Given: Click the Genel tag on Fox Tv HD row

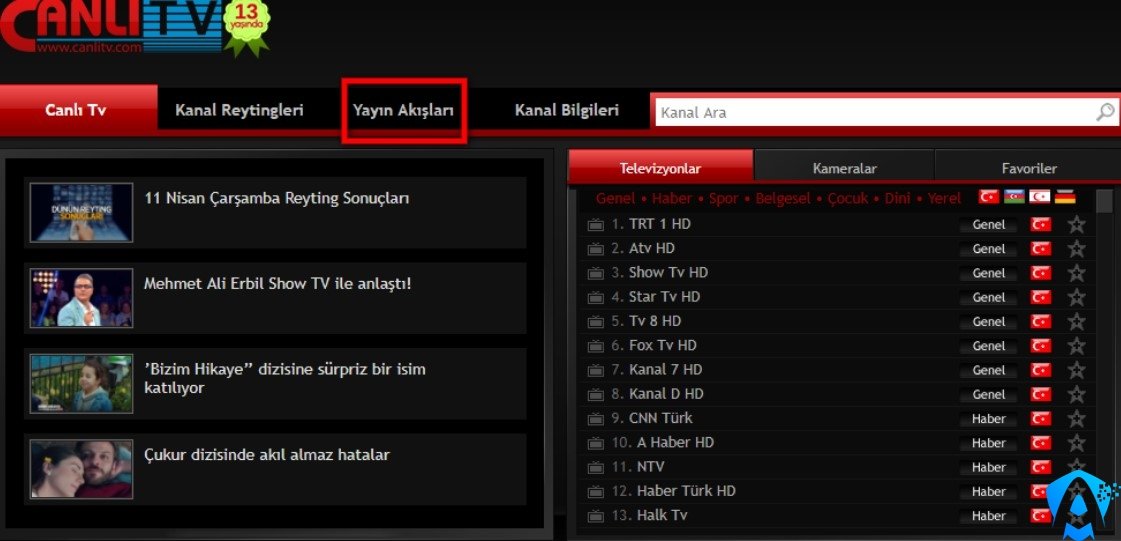Looking at the screenshot, I should click(989, 346).
